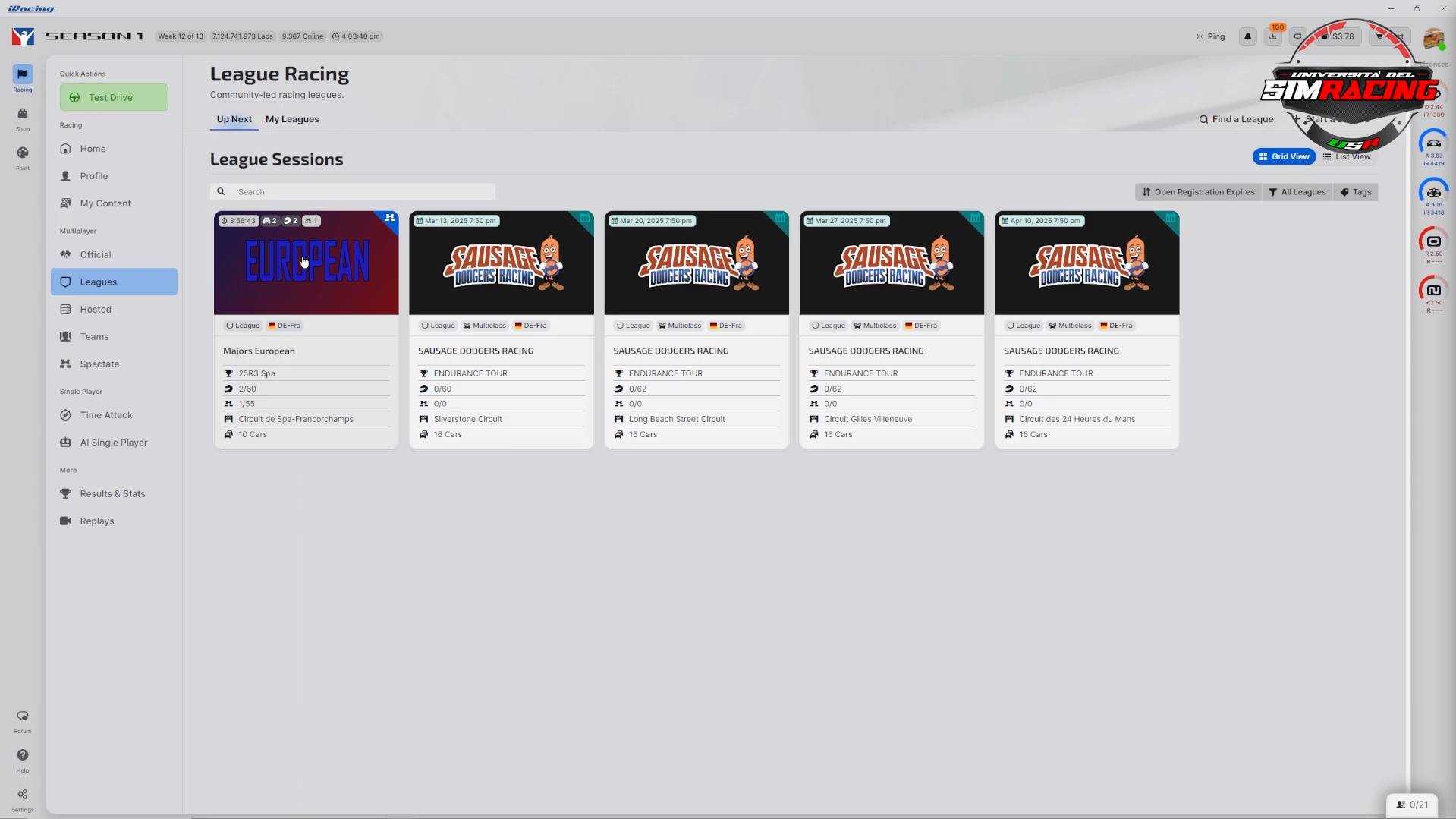Click the search magnifier icon in the search box

pos(221,192)
